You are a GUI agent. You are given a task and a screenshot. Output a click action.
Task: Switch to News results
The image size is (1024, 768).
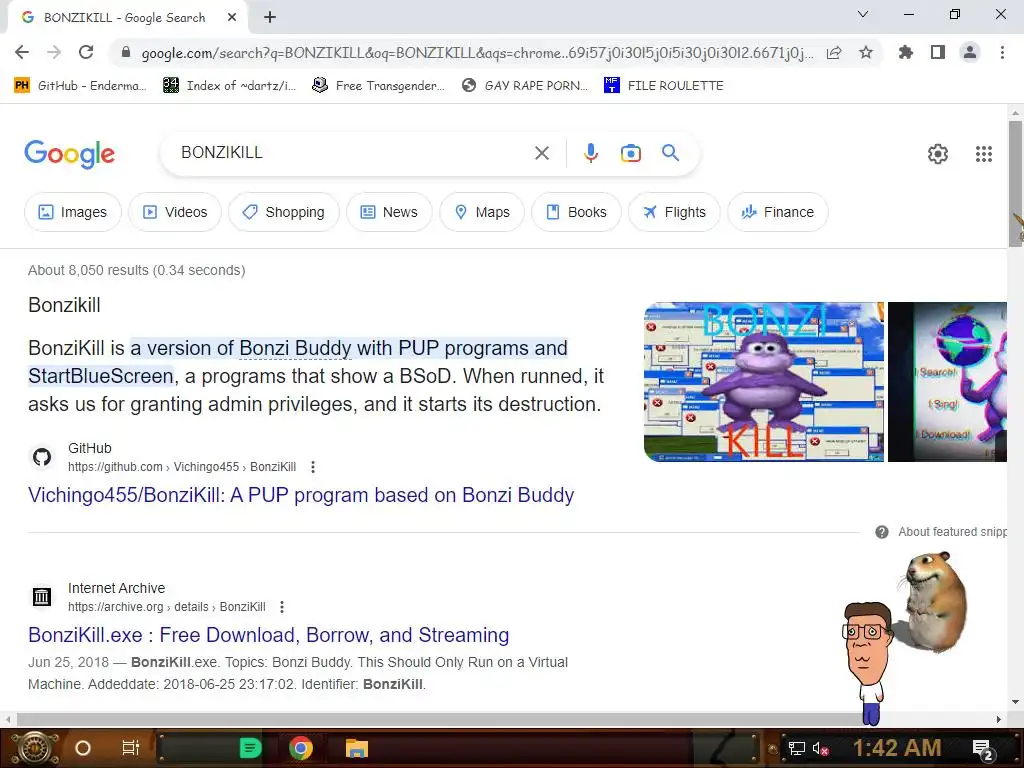[x=389, y=212]
